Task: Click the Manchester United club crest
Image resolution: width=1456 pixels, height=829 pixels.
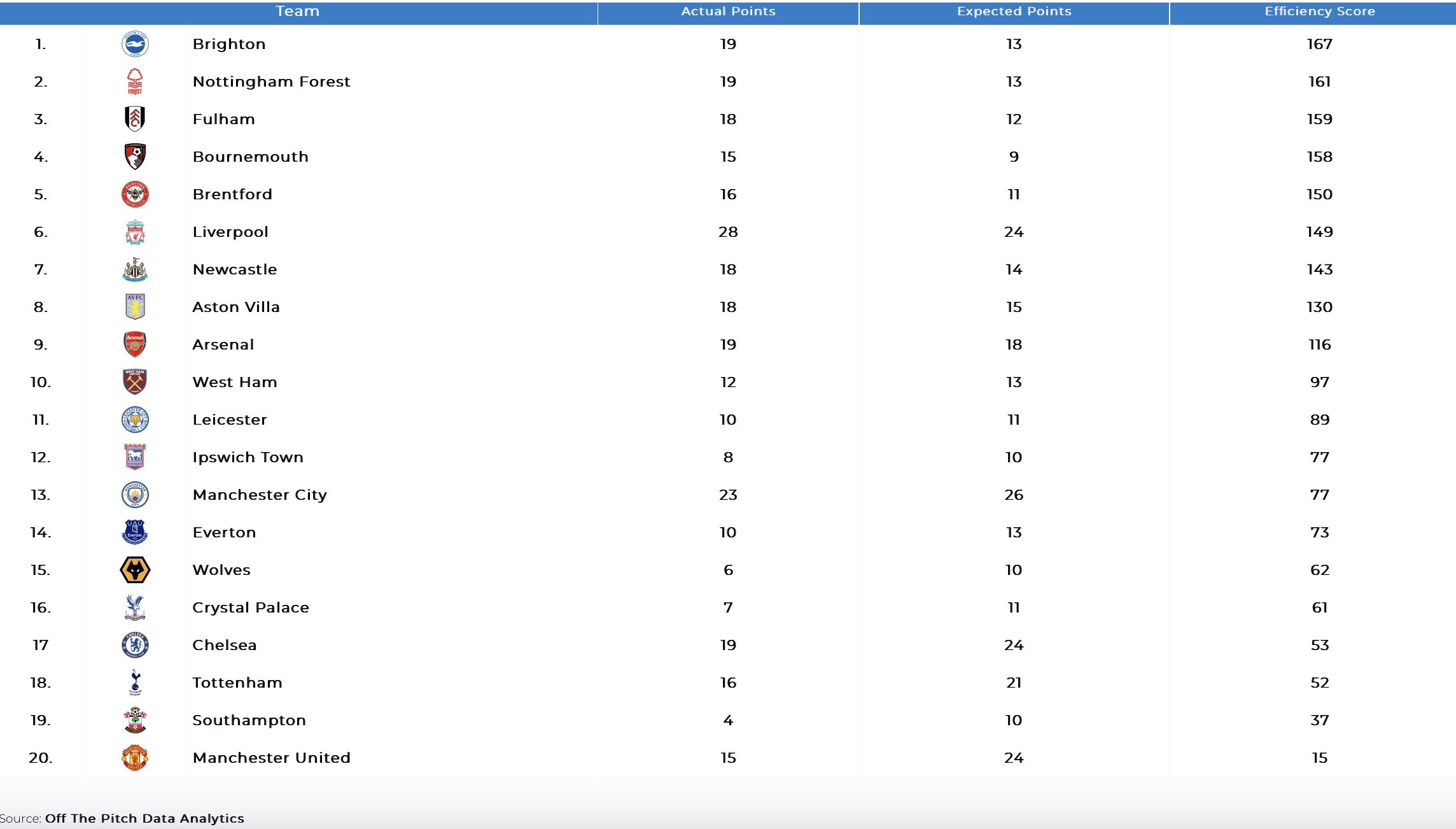Action: [x=135, y=758]
